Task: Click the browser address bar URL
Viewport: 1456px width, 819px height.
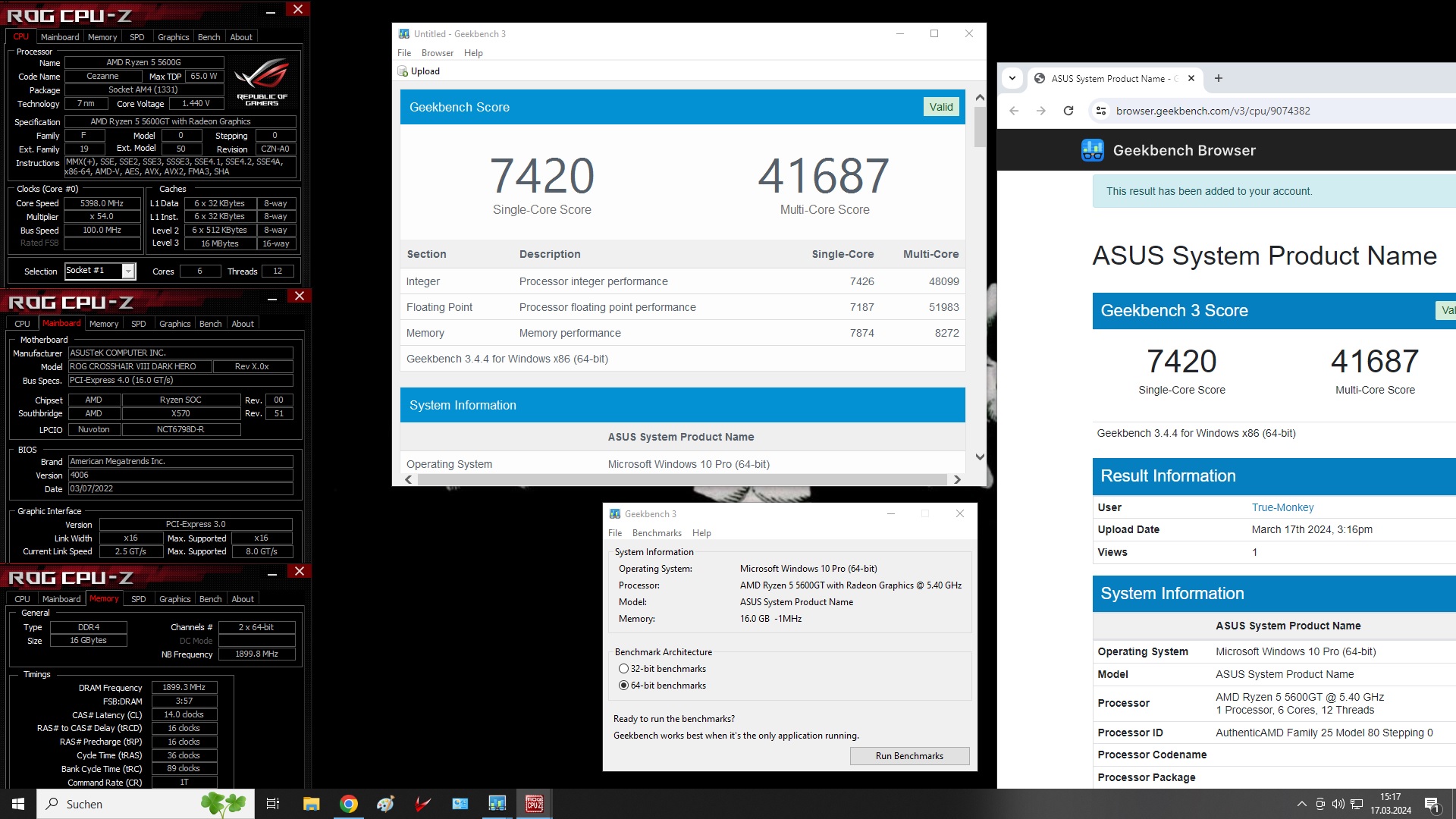Action: click(1213, 111)
